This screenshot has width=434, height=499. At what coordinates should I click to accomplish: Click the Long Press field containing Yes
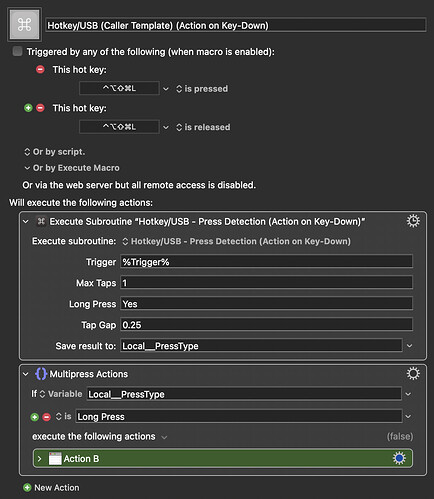point(266,304)
